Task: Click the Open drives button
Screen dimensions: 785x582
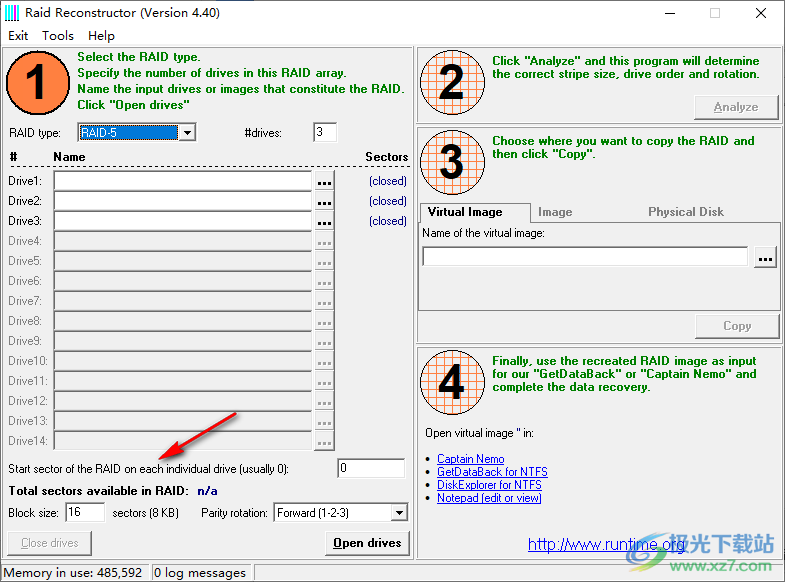Action: click(367, 543)
